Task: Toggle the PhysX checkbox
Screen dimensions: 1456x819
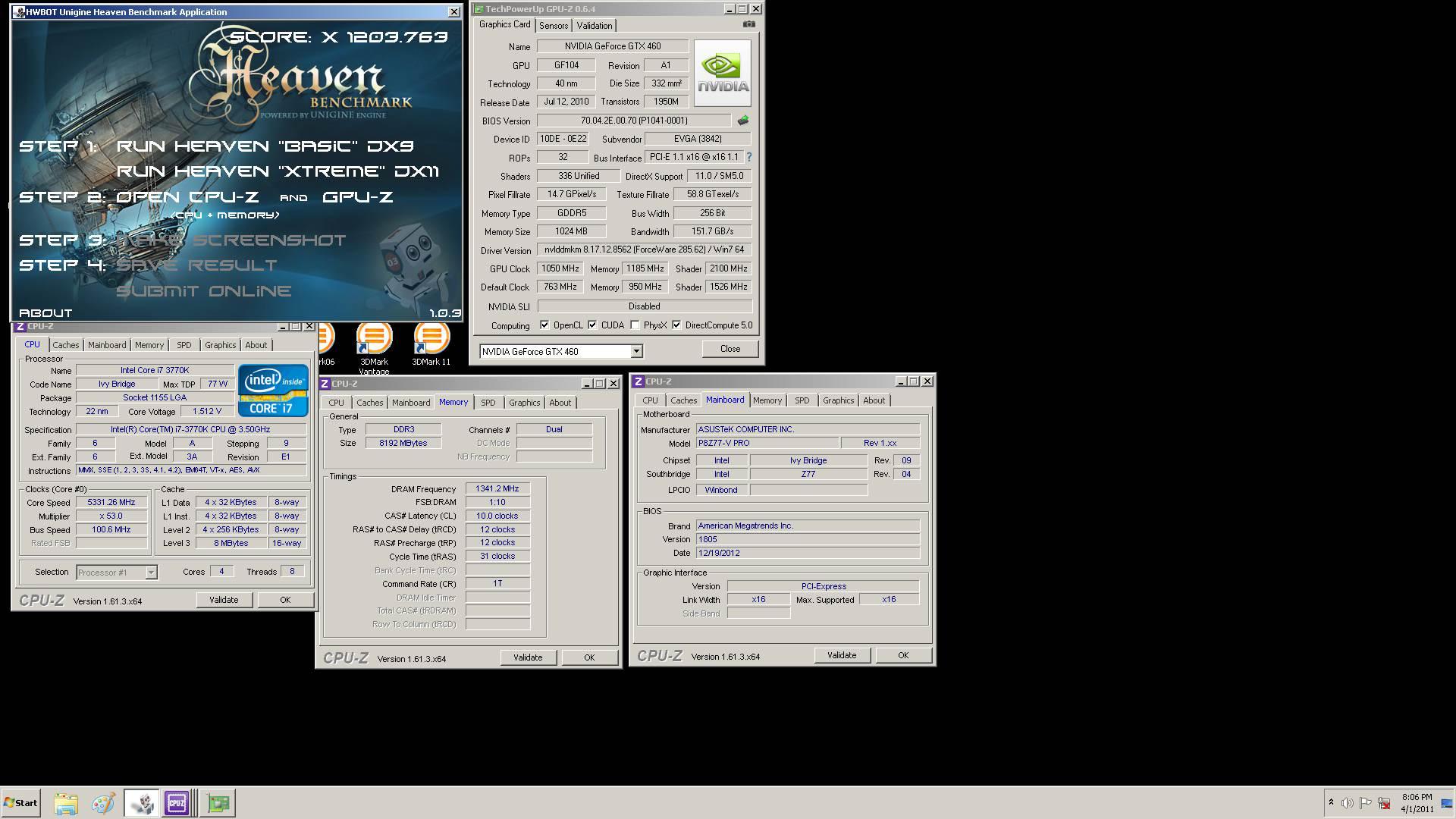Action: click(x=635, y=325)
